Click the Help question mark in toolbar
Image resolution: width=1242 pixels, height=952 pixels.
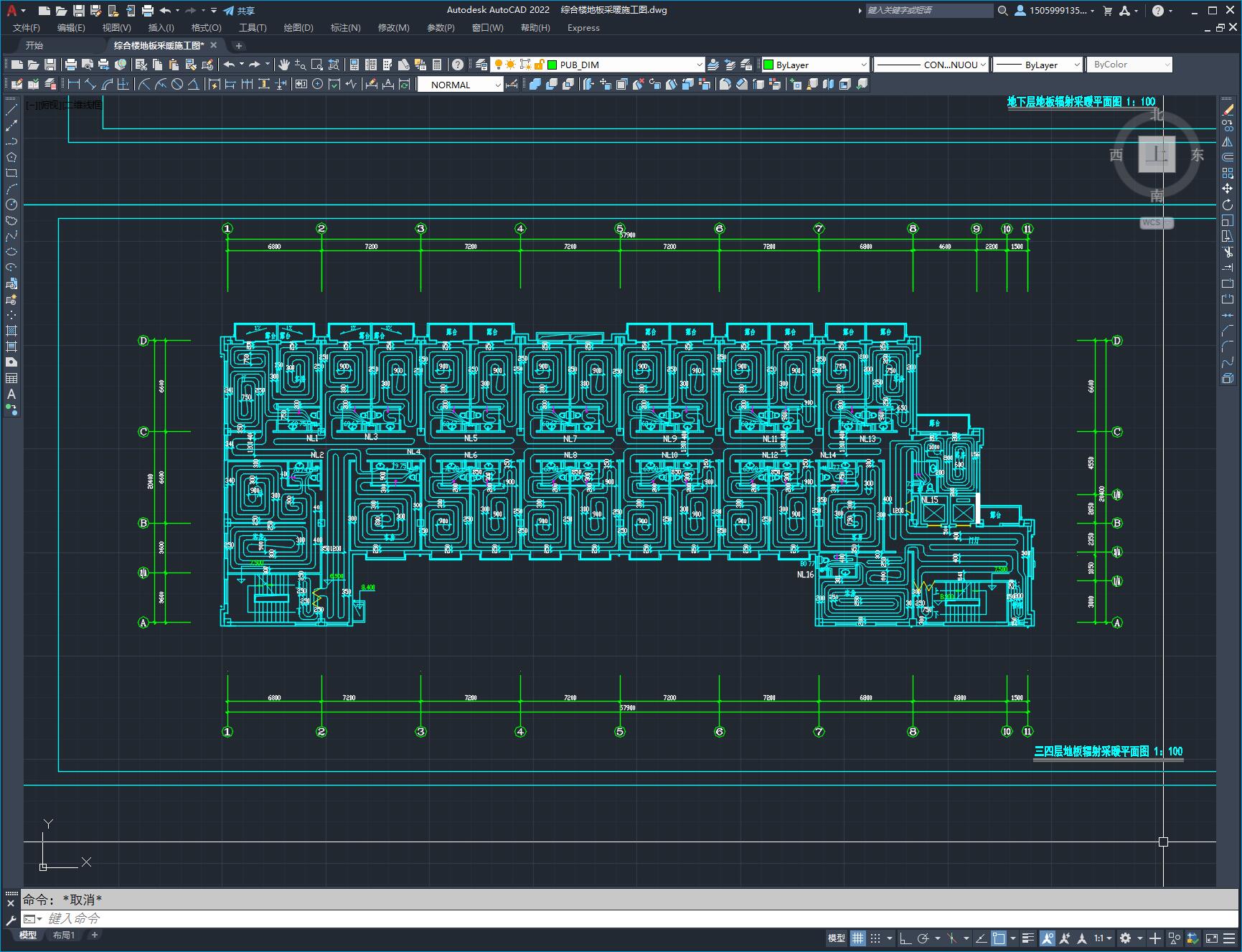point(458,65)
